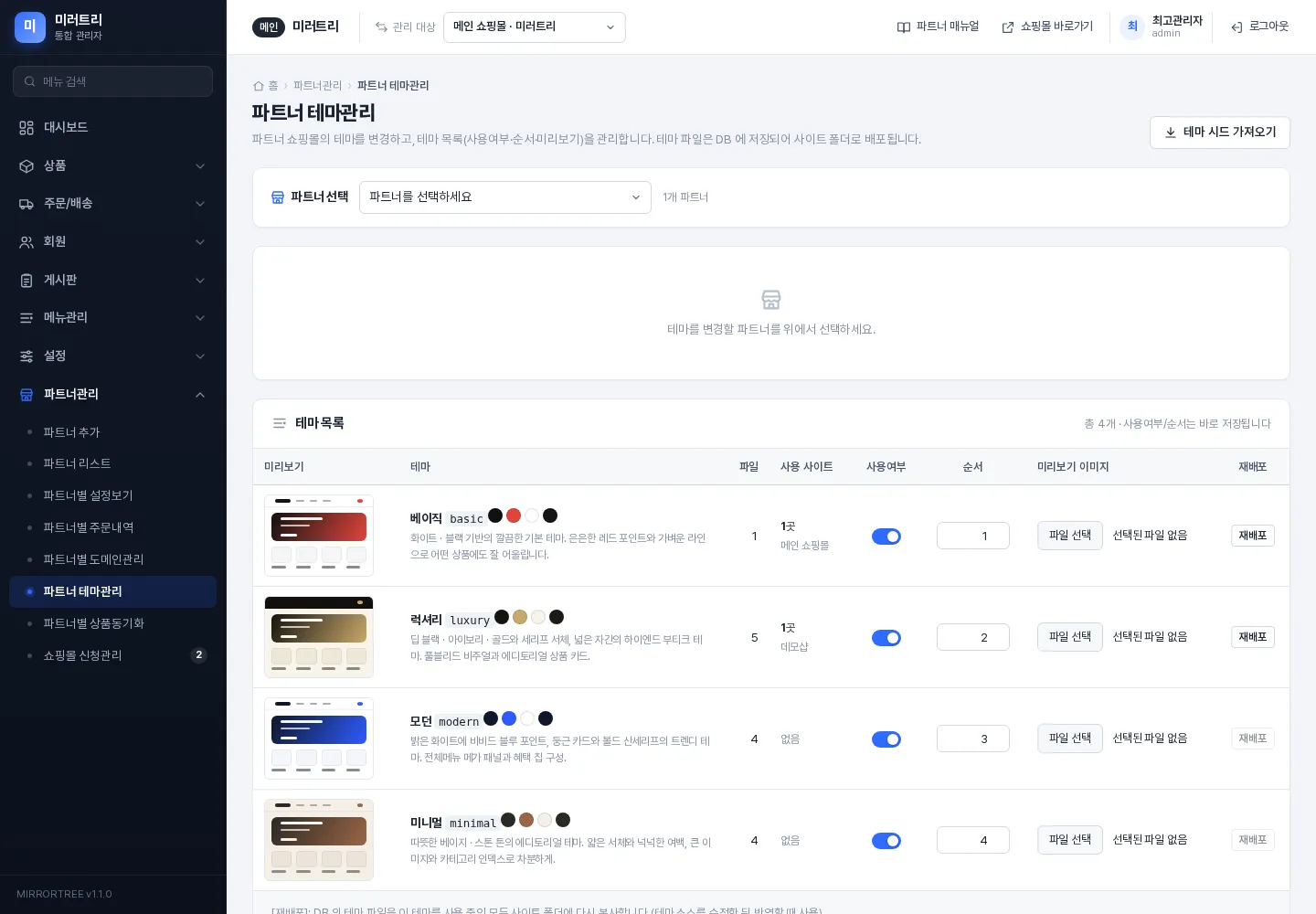
Task: Click the 최고관리자 avatar badge
Action: (x=1132, y=27)
